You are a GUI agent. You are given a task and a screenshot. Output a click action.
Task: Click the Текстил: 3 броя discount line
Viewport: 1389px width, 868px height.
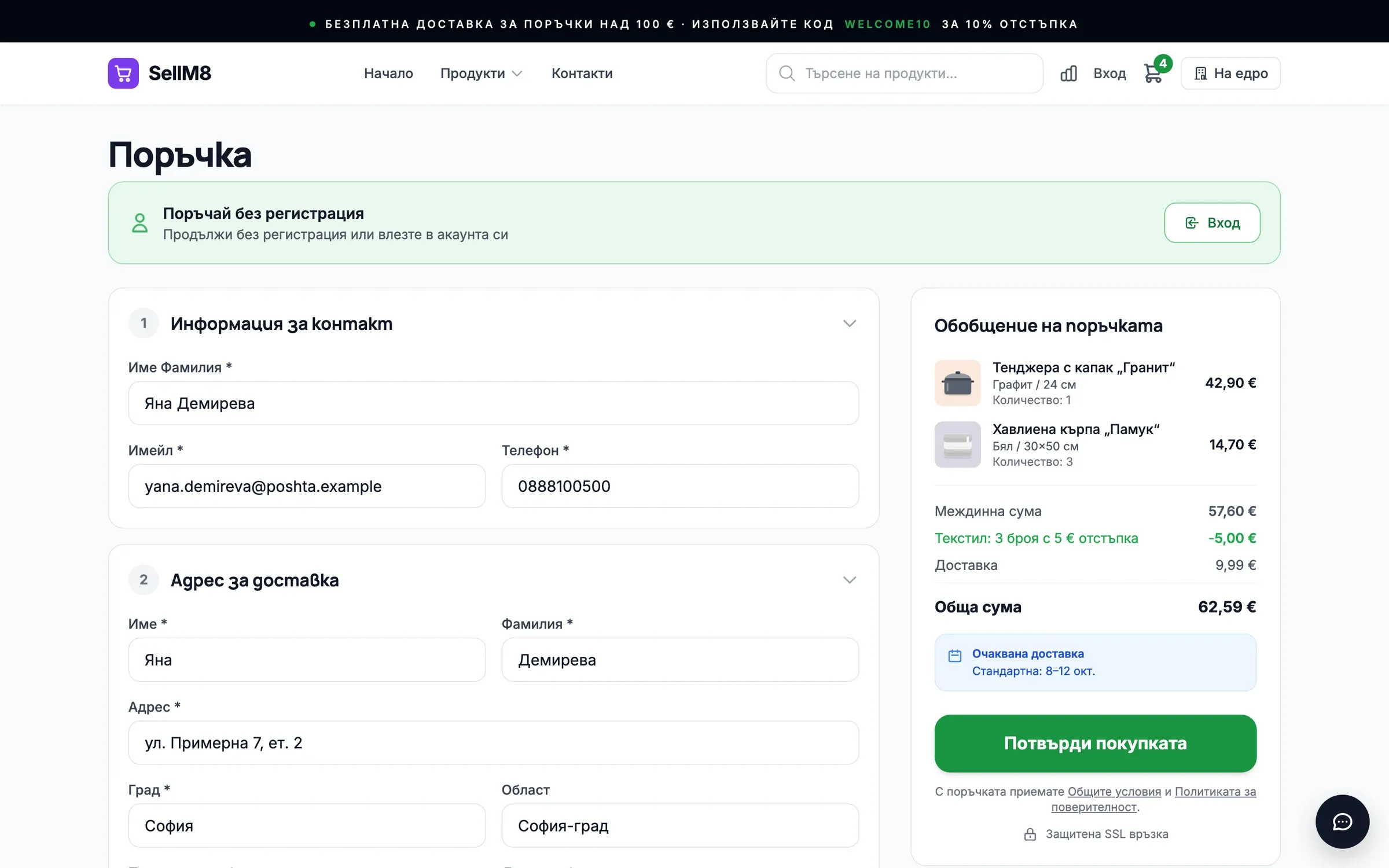[1036, 538]
